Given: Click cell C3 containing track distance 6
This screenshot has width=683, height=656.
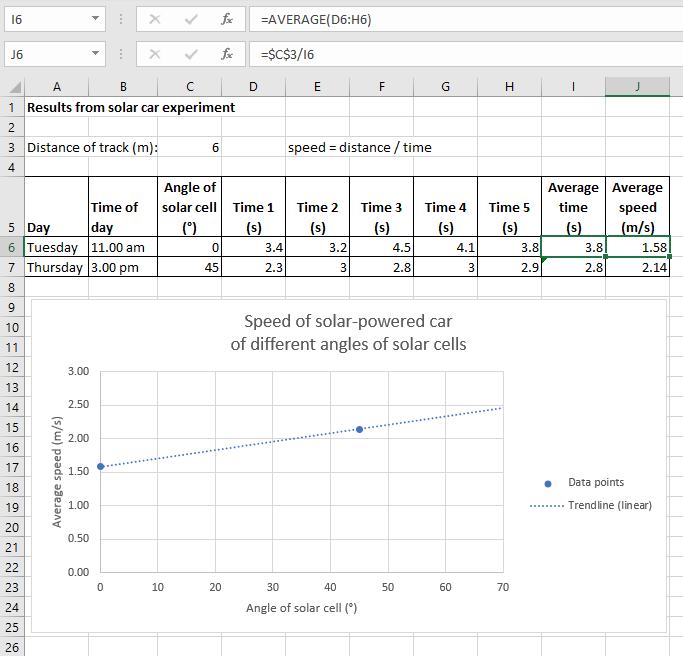Looking at the screenshot, I should (x=189, y=147).
